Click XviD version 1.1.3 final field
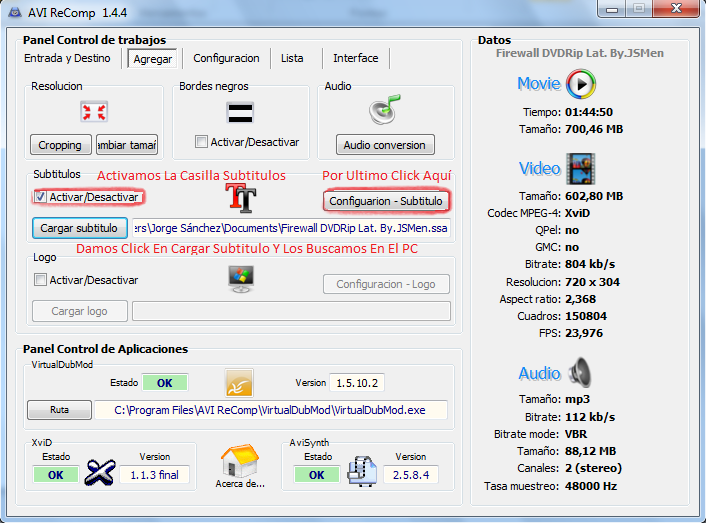The height and width of the screenshot is (523, 706). pyautogui.click(x=154, y=475)
